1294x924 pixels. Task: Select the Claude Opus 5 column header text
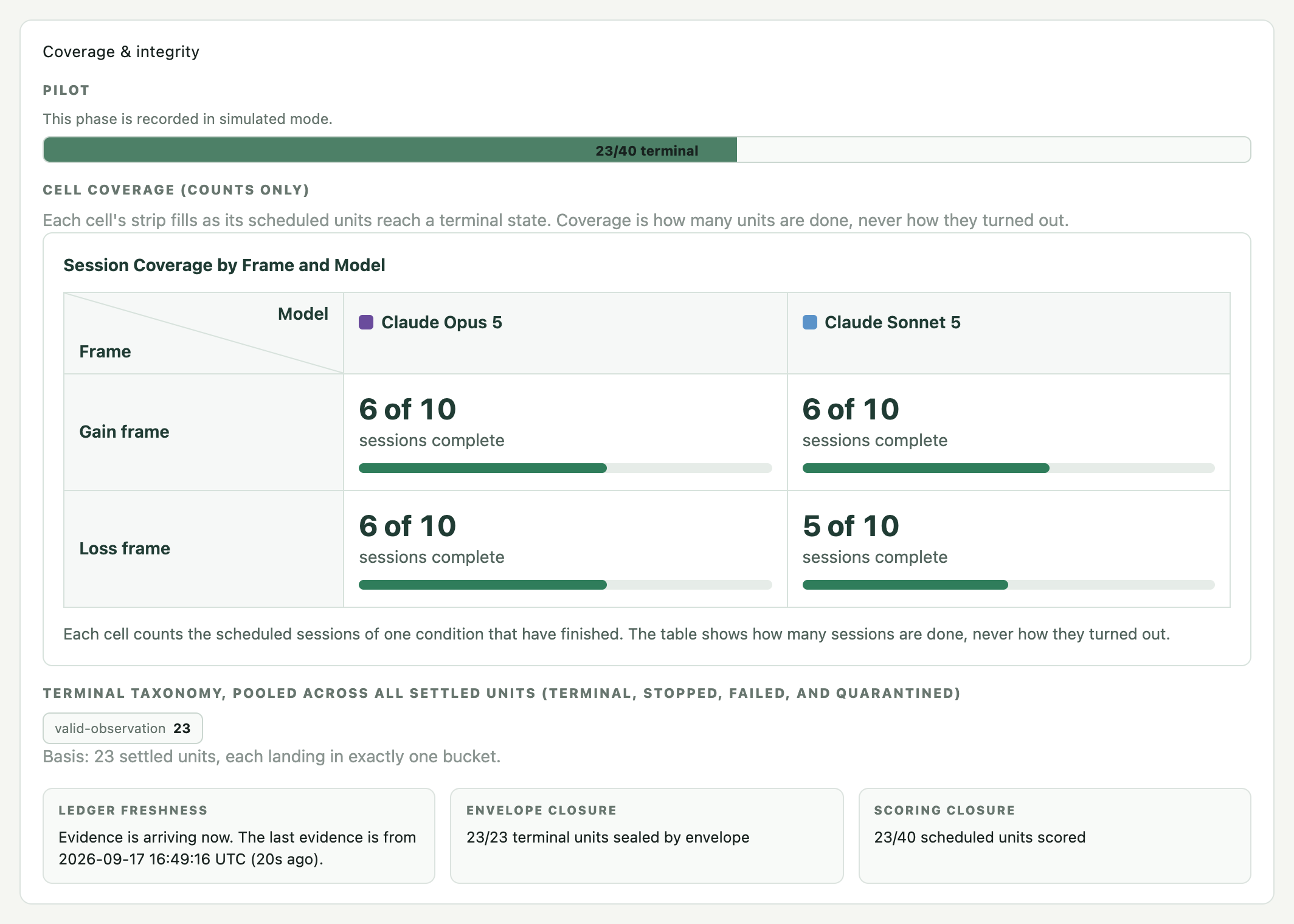[441, 322]
